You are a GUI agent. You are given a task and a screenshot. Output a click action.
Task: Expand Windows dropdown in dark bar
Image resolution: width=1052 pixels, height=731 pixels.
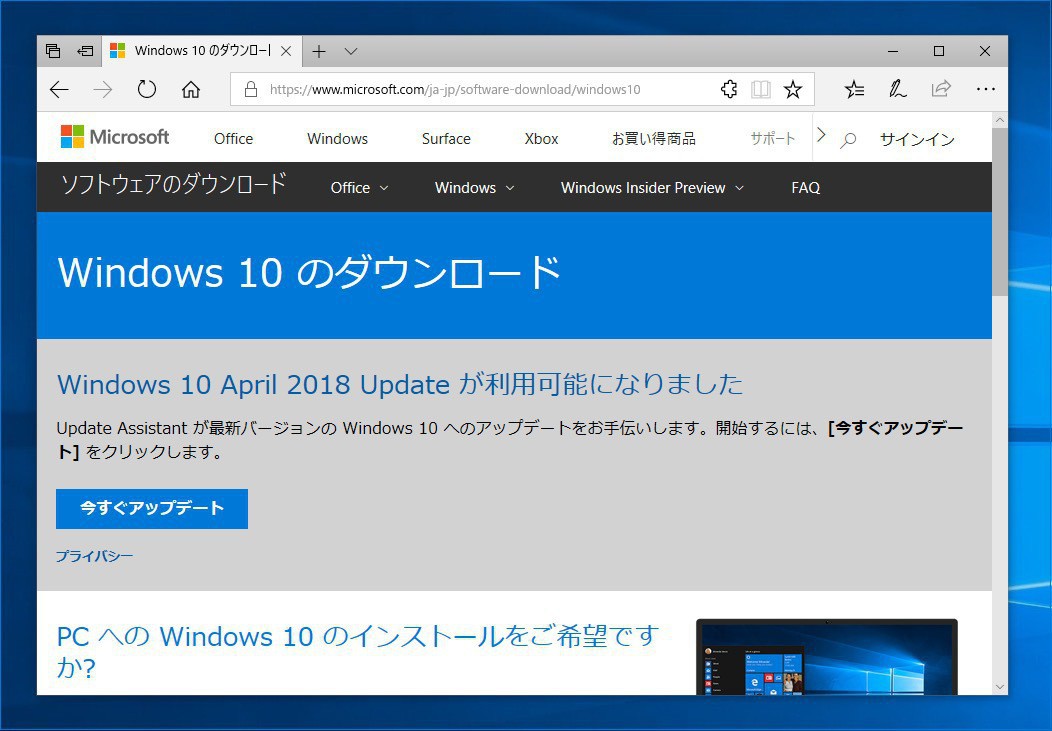click(474, 188)
